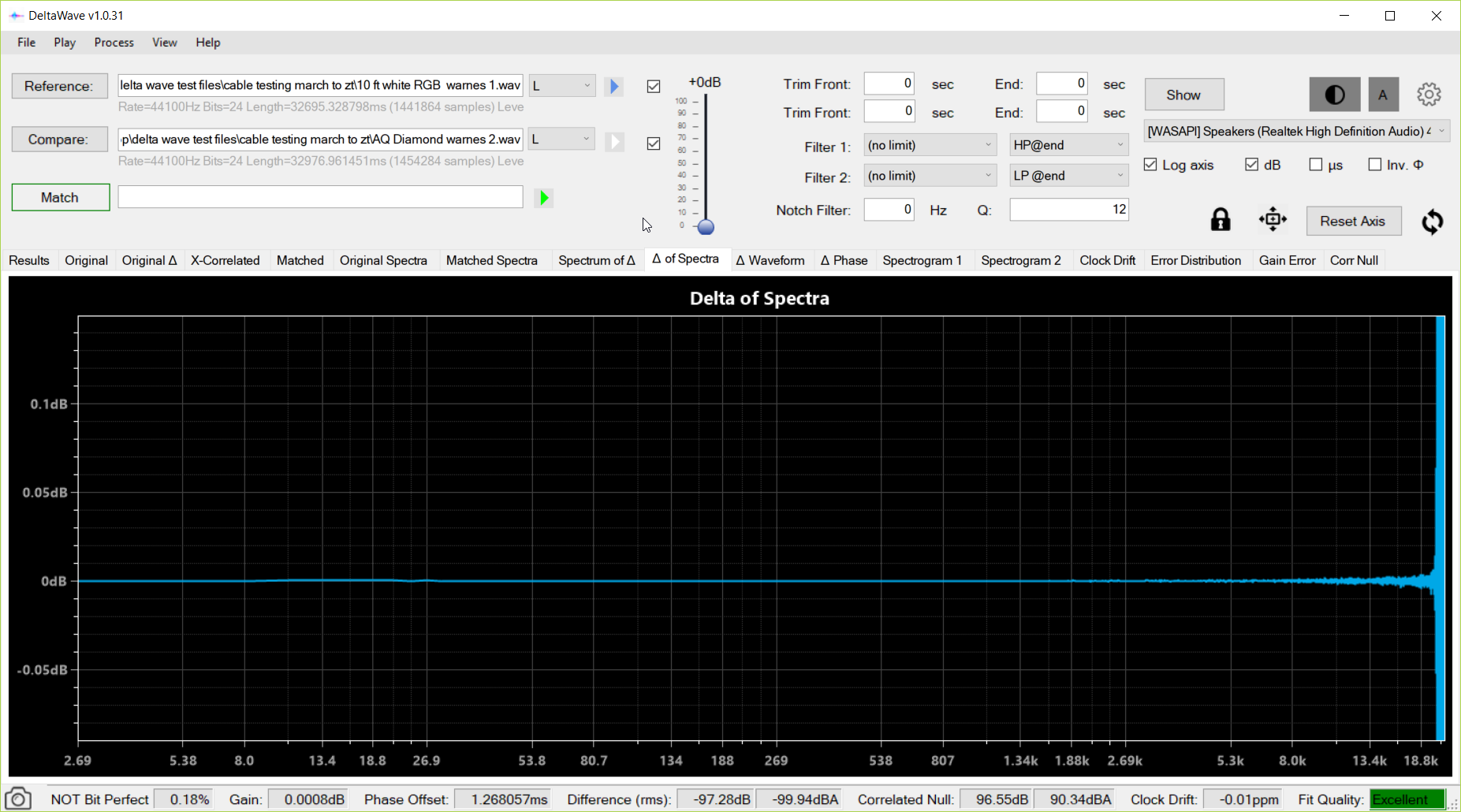The height and width of the screenshot is (812, 1461).
Task: Enable the µs checkbox
Action: pos(1315,165)
